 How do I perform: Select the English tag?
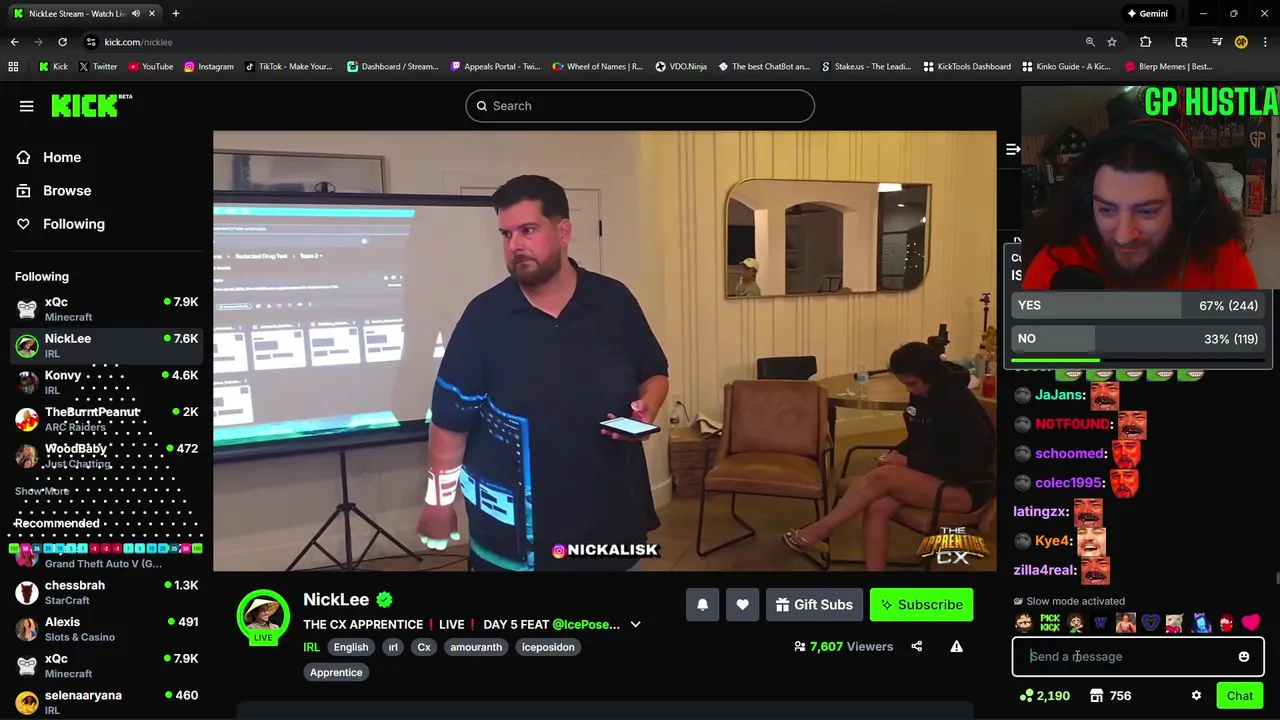[351, 647]
